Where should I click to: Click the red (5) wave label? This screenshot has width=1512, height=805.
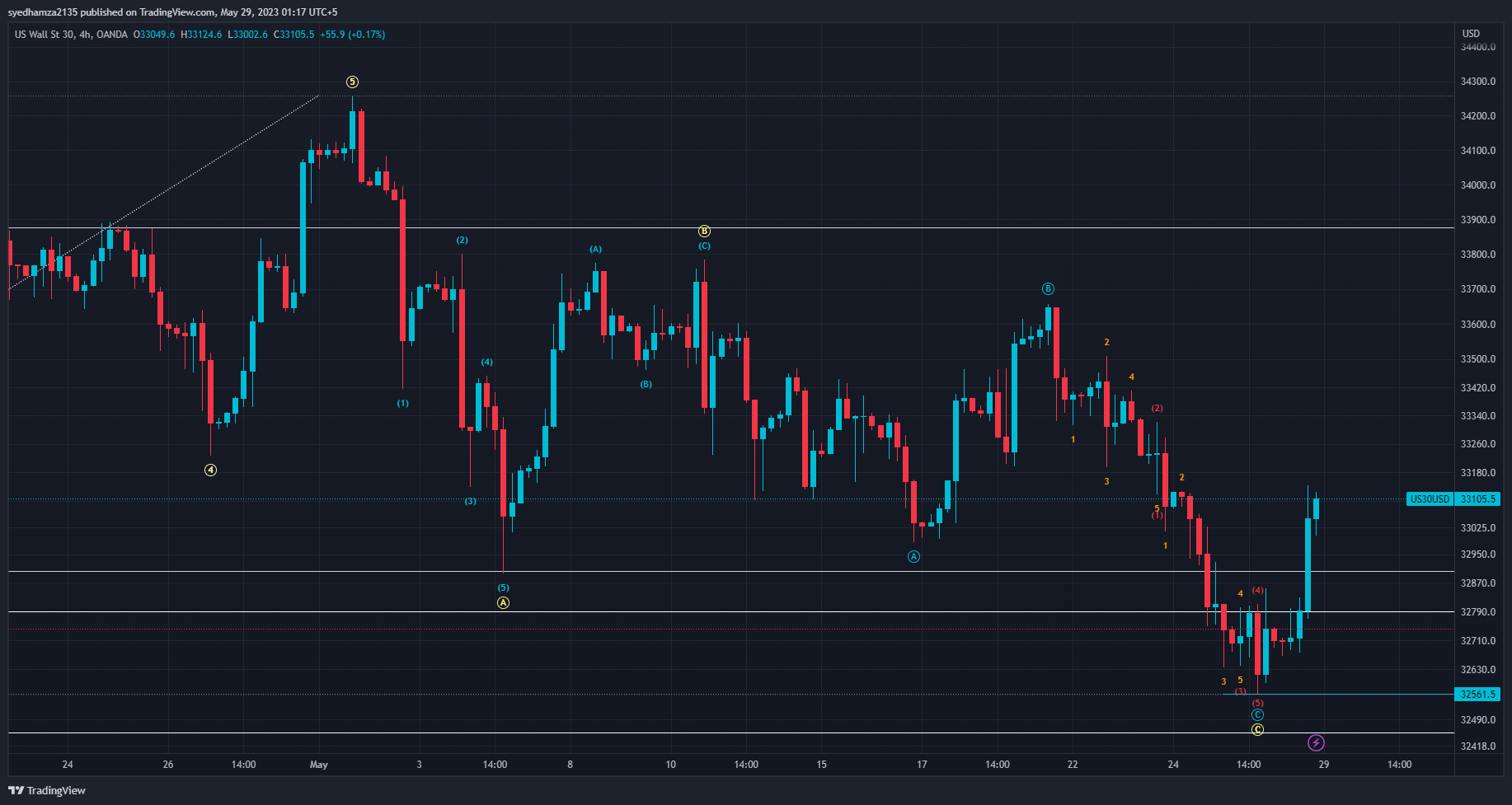tap(1257, 703)
